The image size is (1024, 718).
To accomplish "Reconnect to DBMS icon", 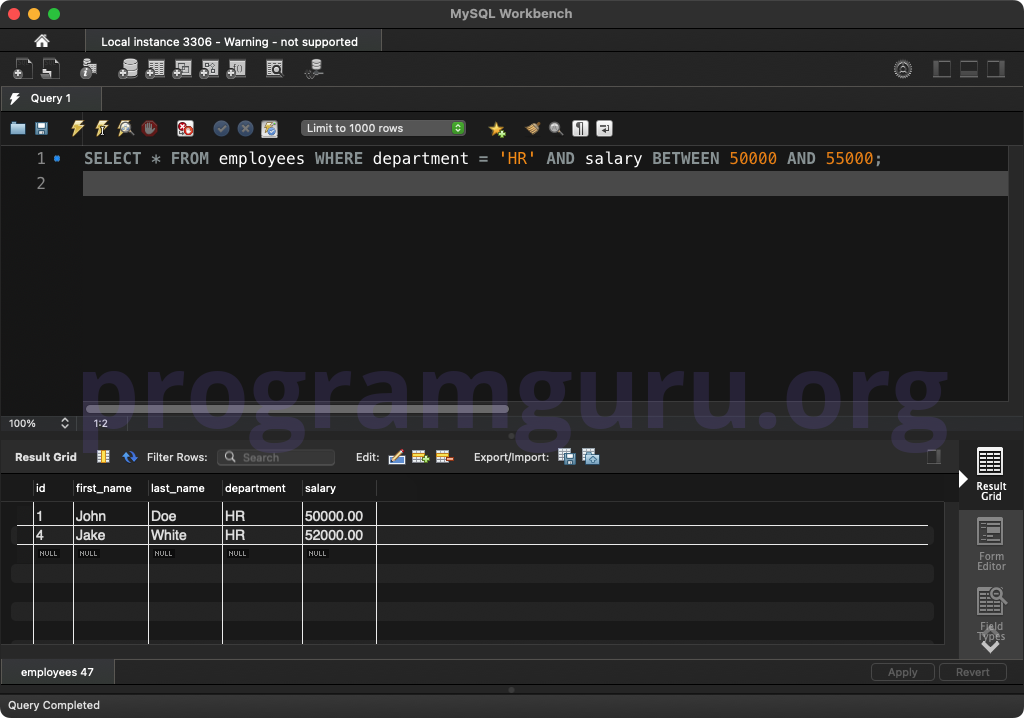I will (314, 69).
